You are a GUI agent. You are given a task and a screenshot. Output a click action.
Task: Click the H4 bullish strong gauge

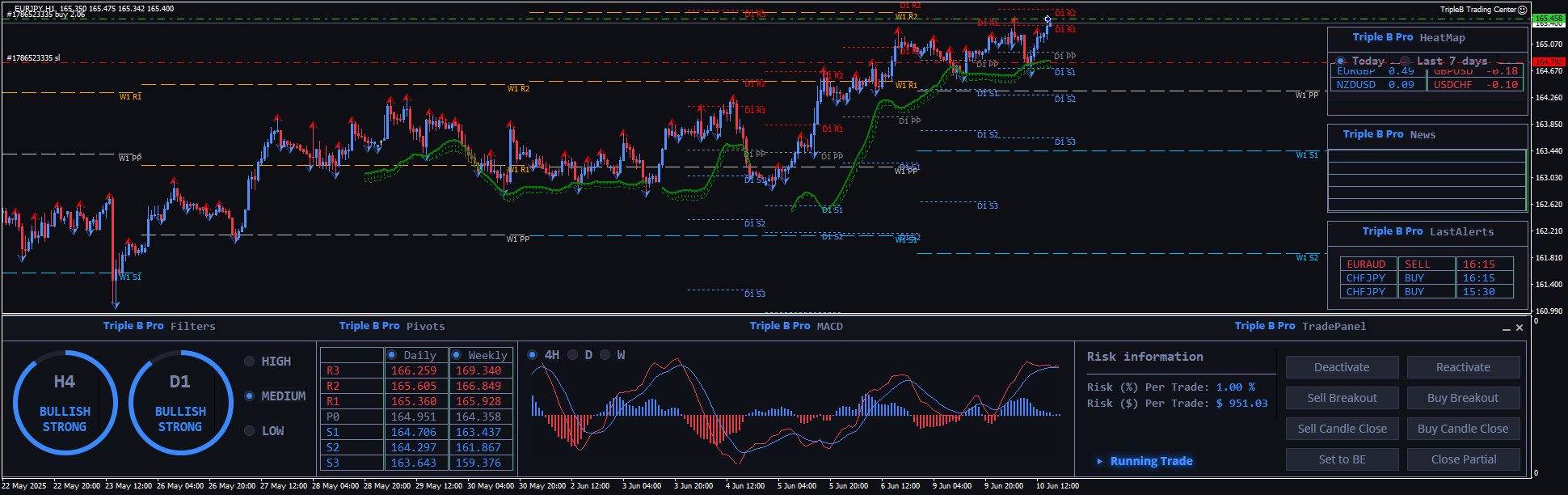[65, 402]
